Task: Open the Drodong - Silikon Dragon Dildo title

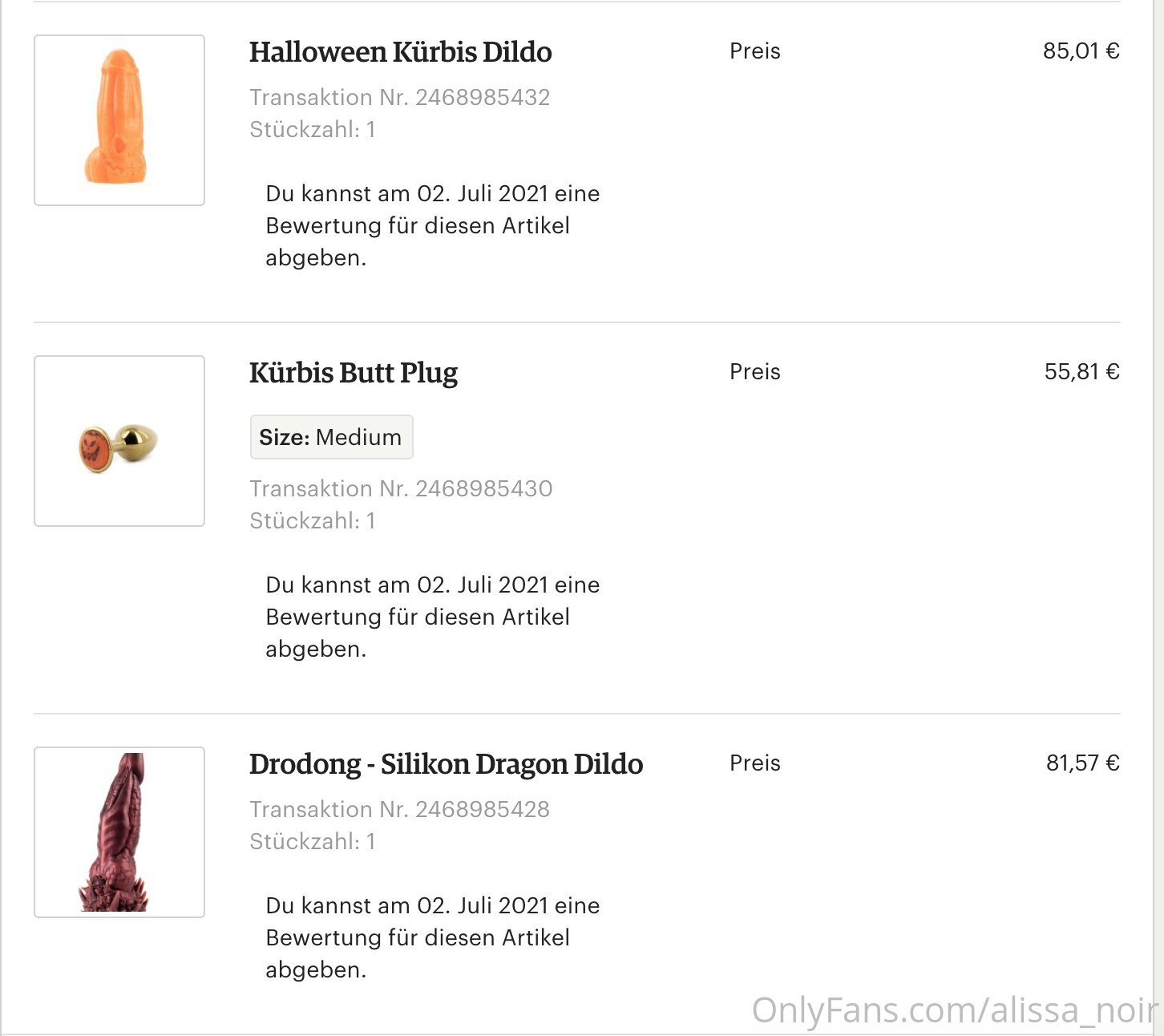Action: [446, 764]
